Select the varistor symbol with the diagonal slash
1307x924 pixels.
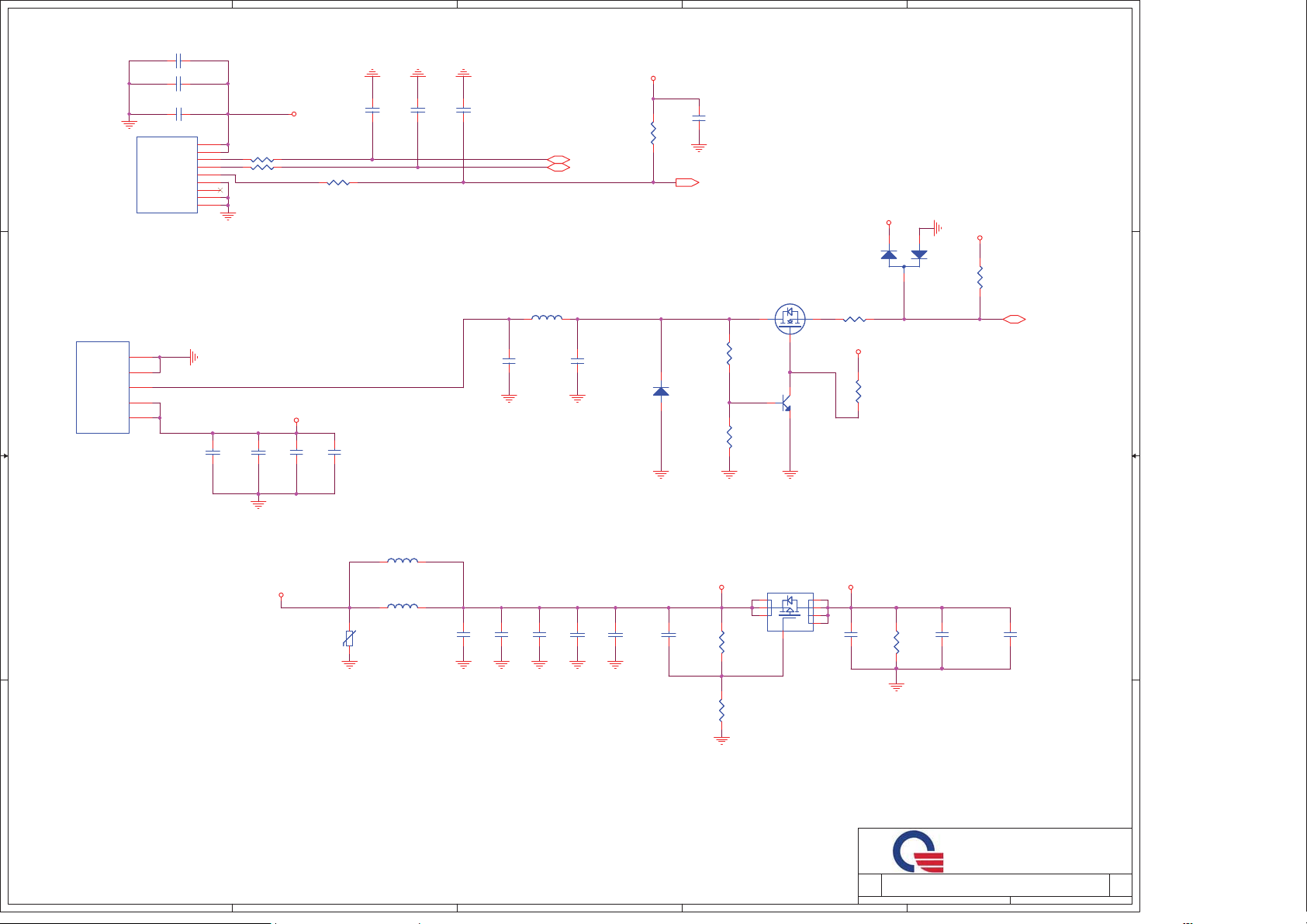pos(349,638)
